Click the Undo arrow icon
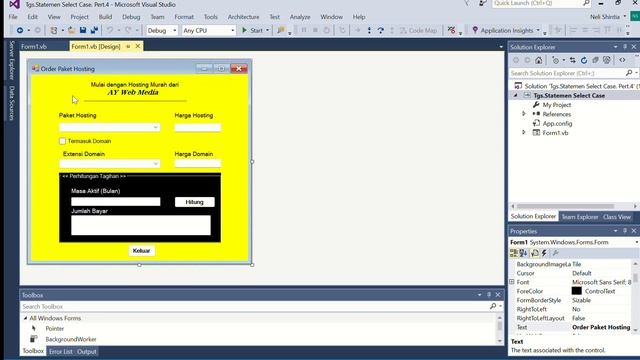This screenshot has height=360, width=640. pyautogui.click(x=109, y=30)
